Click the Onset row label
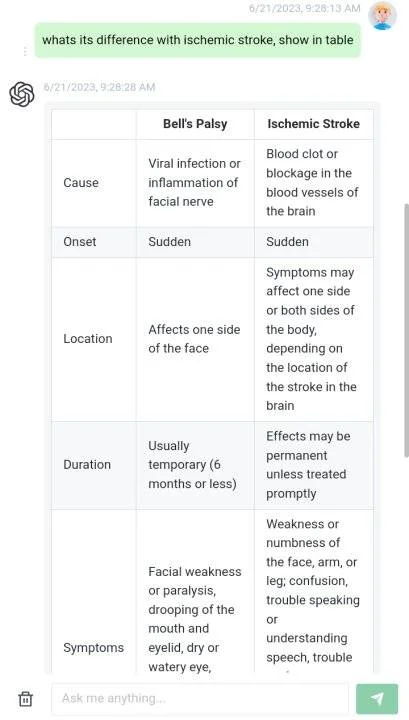 pos(80,242)
